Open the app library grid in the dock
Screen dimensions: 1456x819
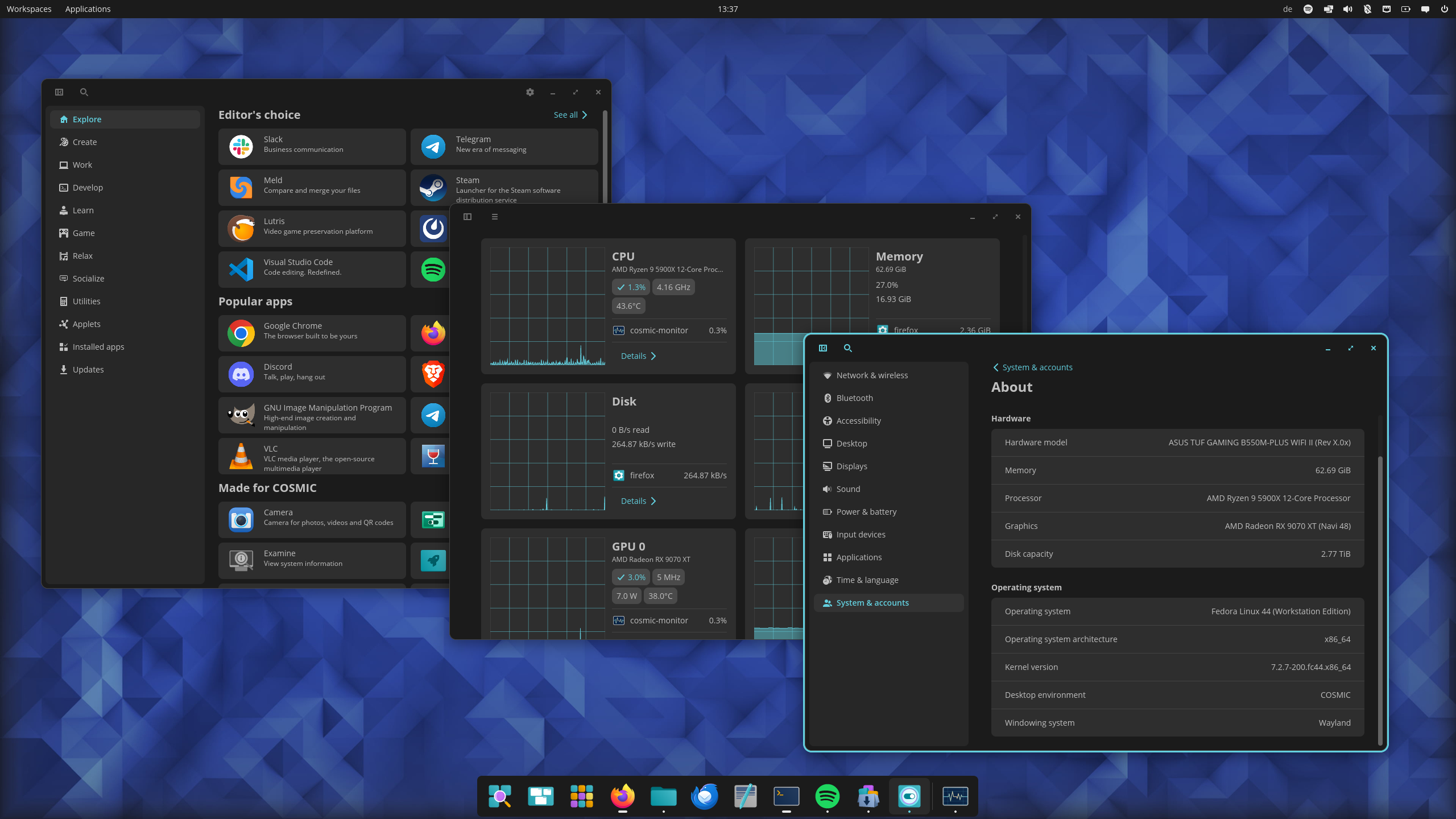click(582, 796)
